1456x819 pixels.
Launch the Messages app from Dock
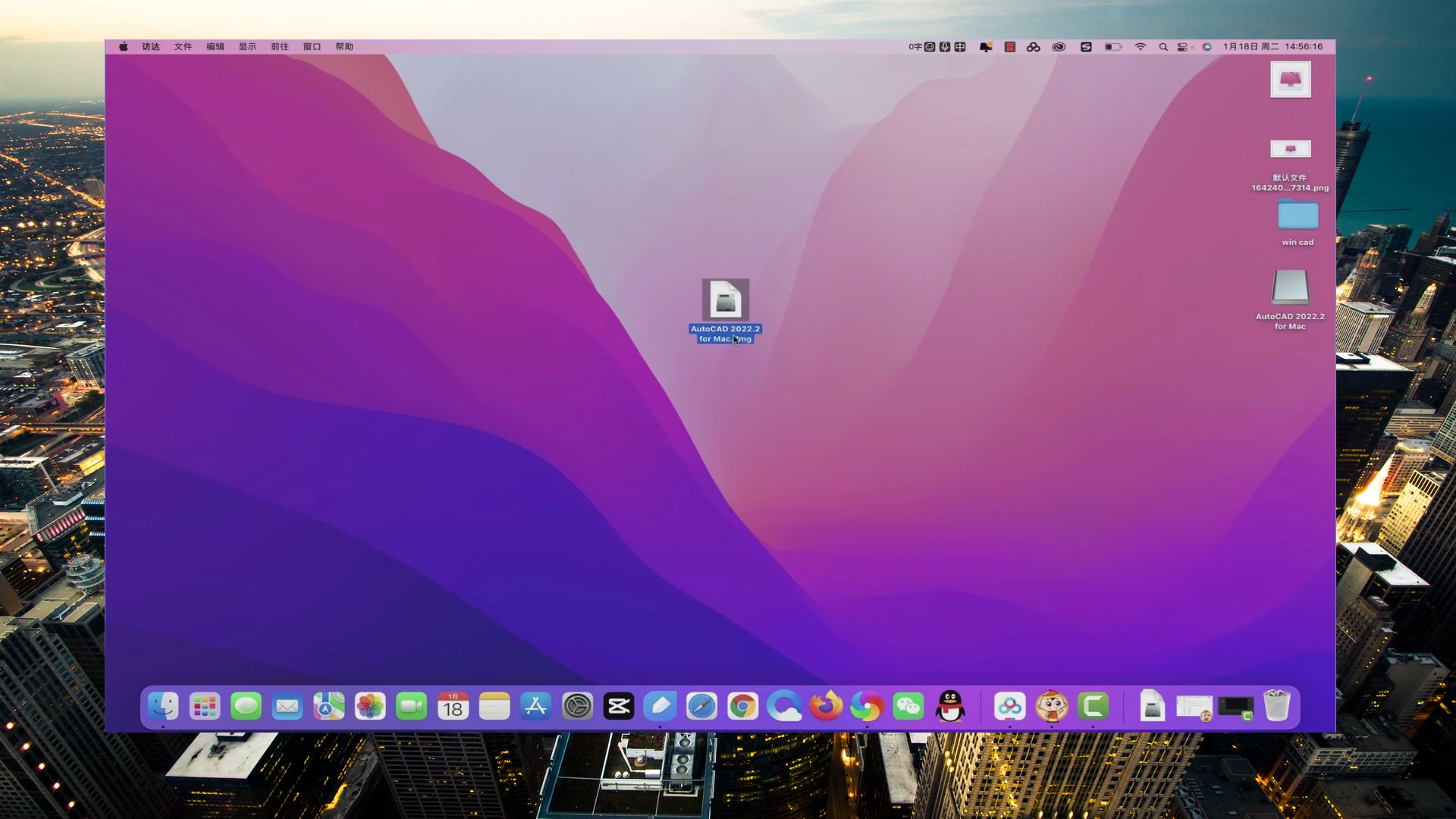tap(246, 706)
